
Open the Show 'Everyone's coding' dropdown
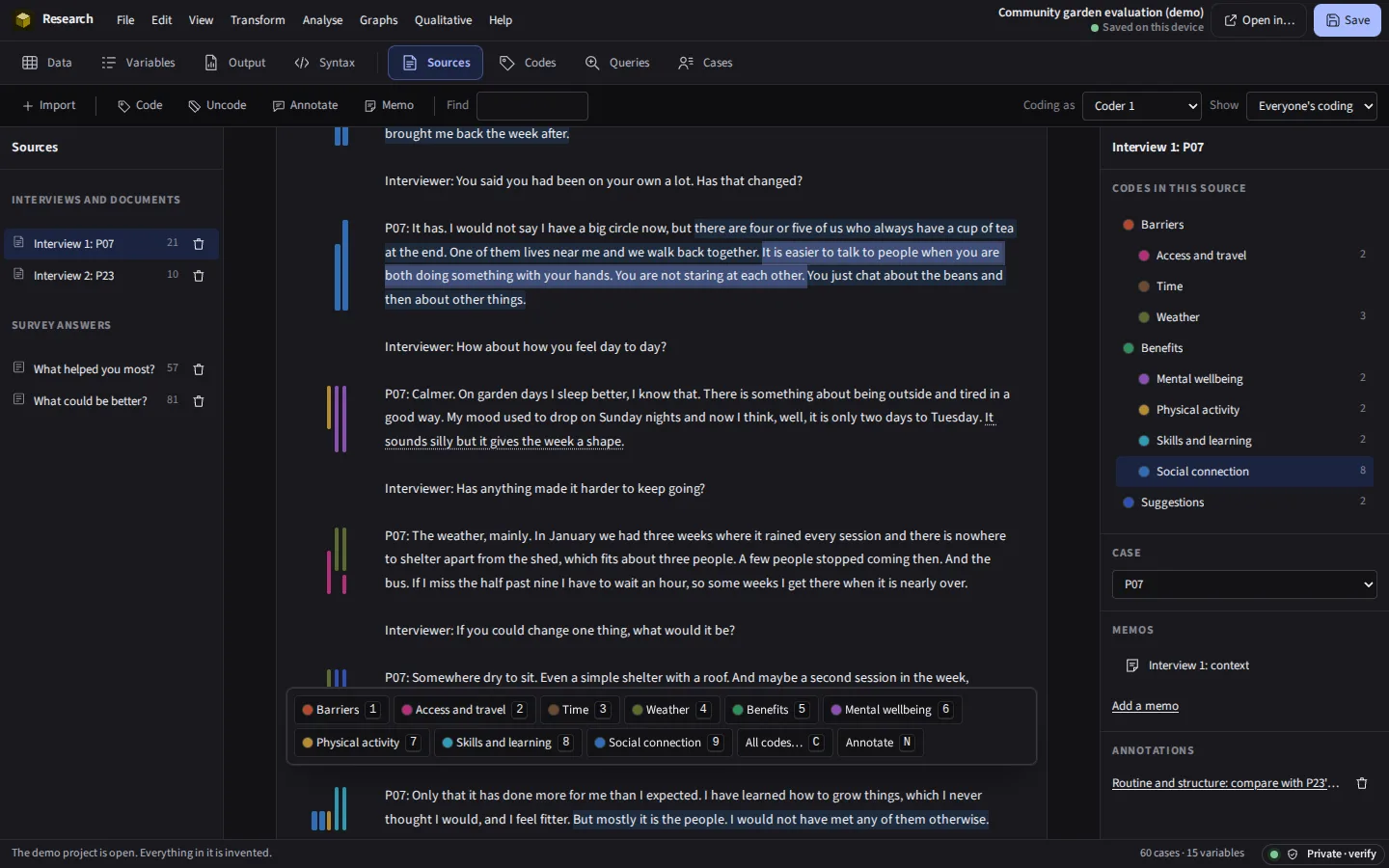point(1312,106)
